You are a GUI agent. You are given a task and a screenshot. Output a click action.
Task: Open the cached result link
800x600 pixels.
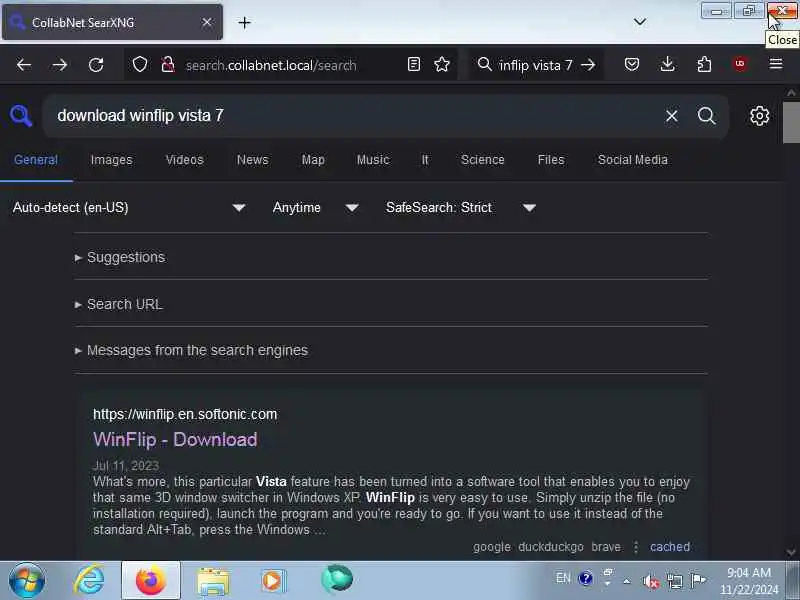point(669,546)
